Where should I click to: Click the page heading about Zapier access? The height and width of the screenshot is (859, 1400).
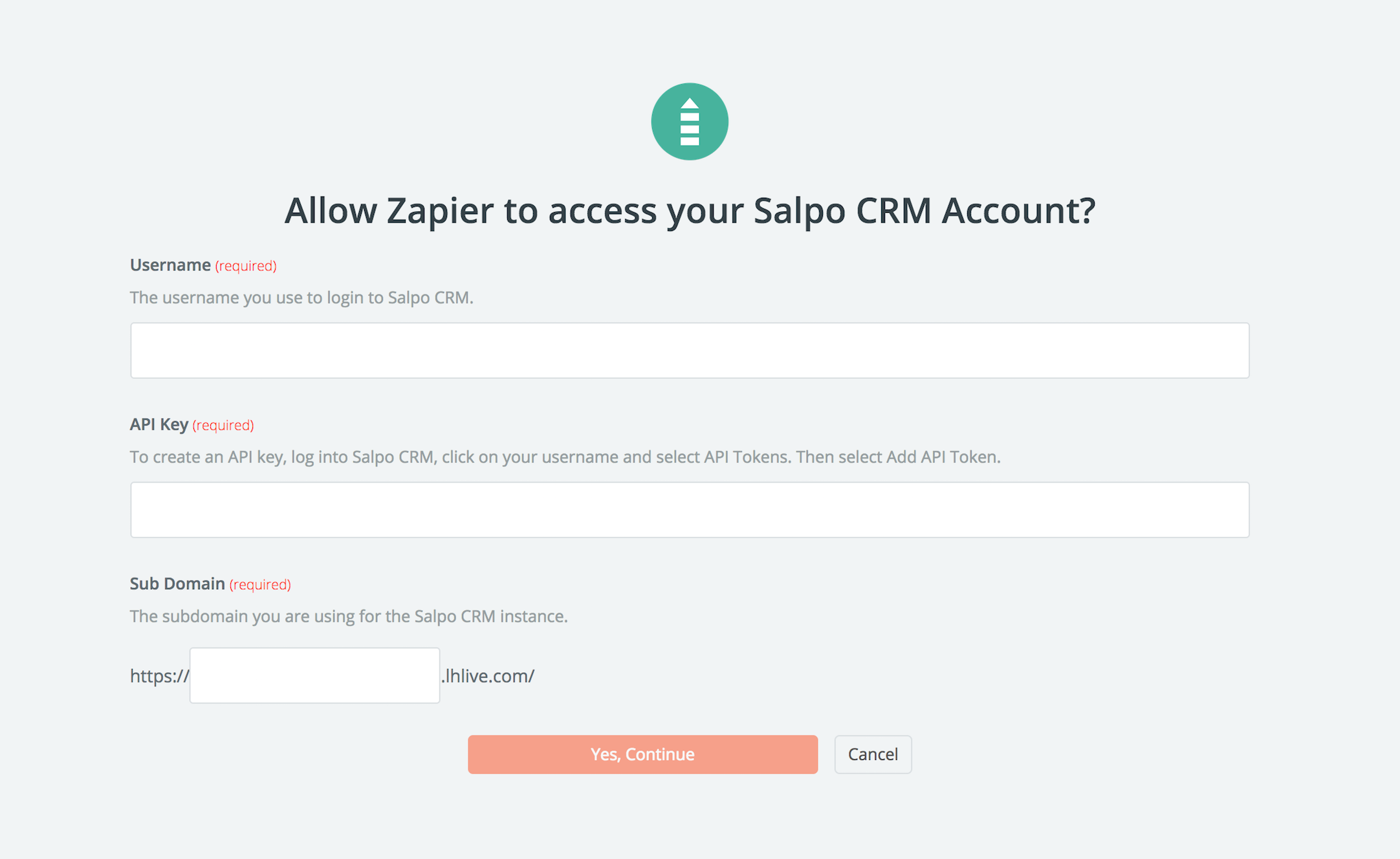(x=690, y=211)
